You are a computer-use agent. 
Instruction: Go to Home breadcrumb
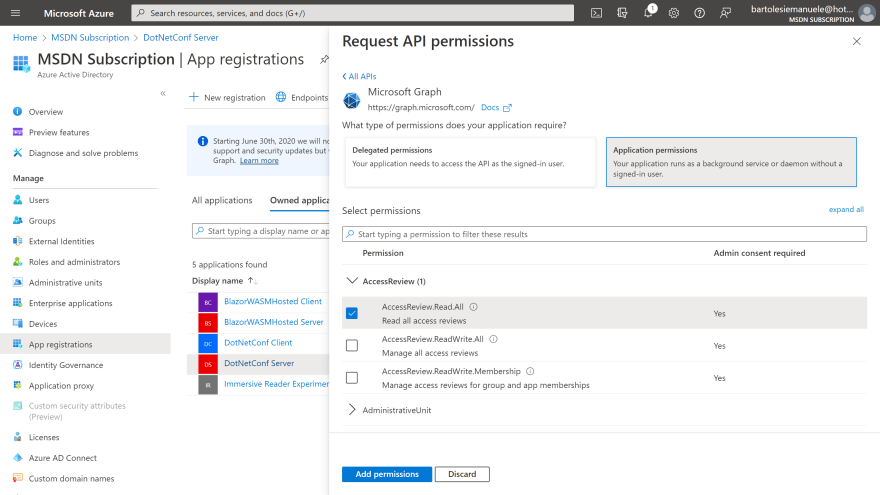[x=25, y=38]
